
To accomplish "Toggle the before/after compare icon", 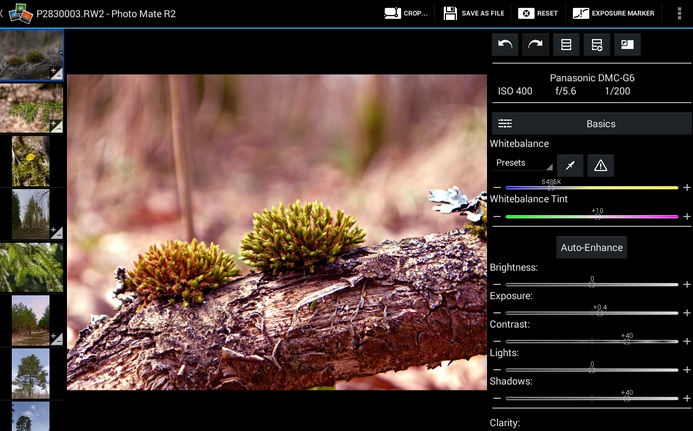I will click(627, 45).
